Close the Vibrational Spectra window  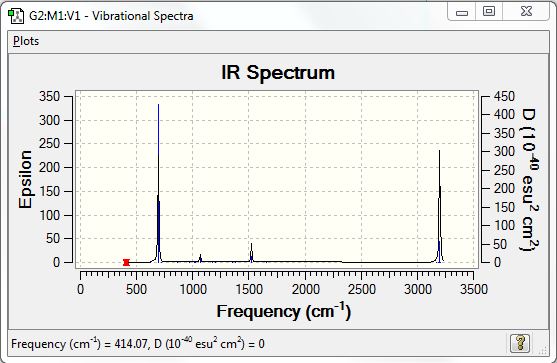click(x=526, y=12)
